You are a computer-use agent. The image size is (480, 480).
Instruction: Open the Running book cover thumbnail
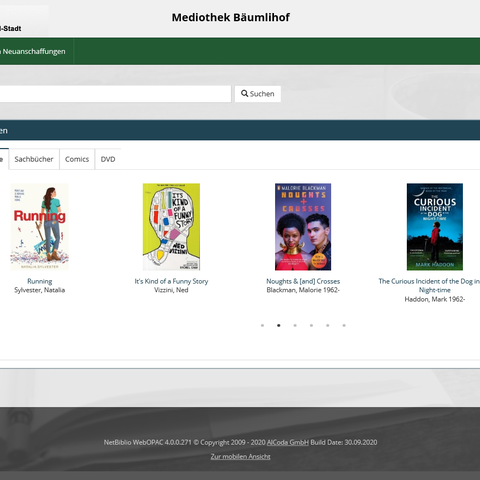(40, 227)
